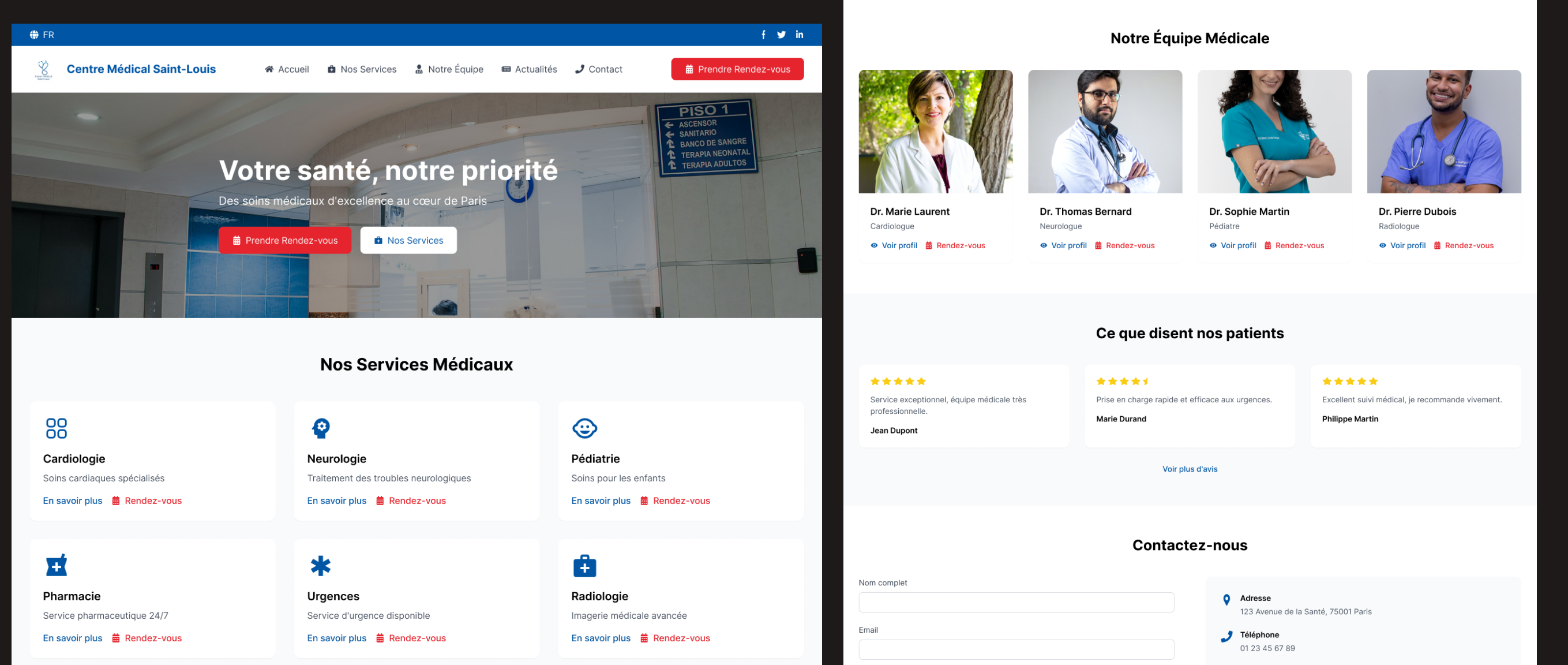
Task: Click En savoir plus for Pédiatrie
Action: pos(601,500)
